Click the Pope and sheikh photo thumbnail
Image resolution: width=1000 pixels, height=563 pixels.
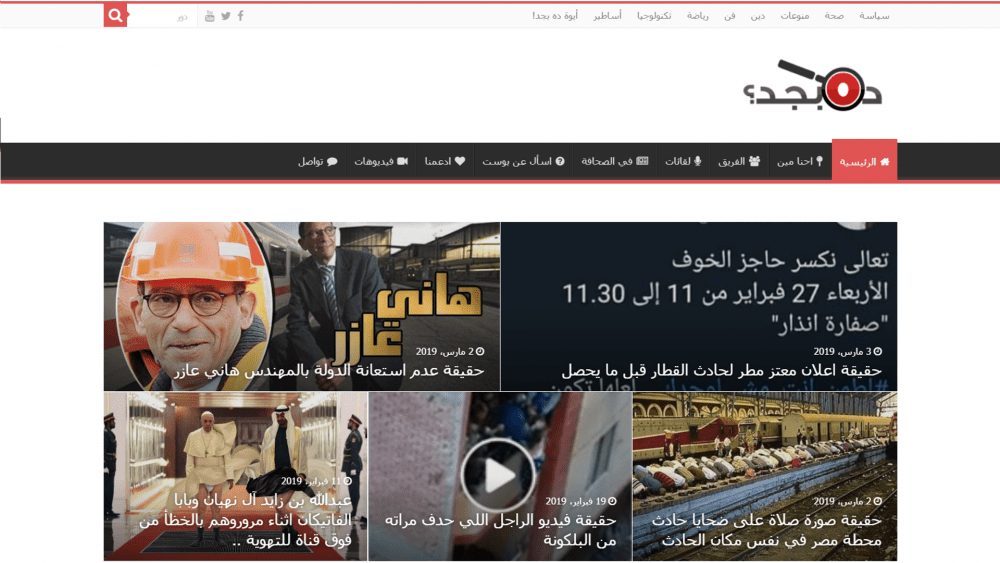[236, 476]
